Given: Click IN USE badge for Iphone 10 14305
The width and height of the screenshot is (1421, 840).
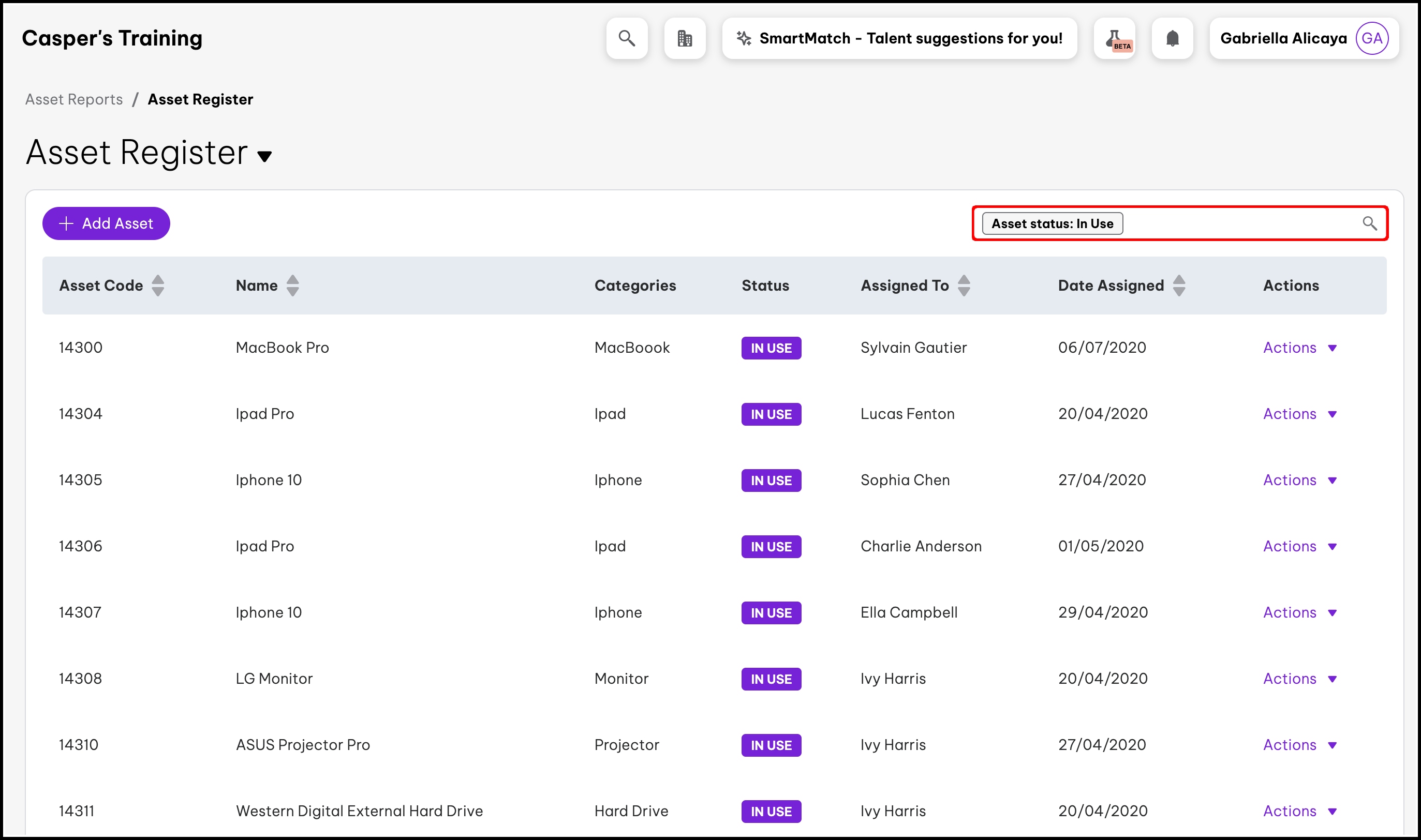Looking at the screenshot, I should (771, 481).
